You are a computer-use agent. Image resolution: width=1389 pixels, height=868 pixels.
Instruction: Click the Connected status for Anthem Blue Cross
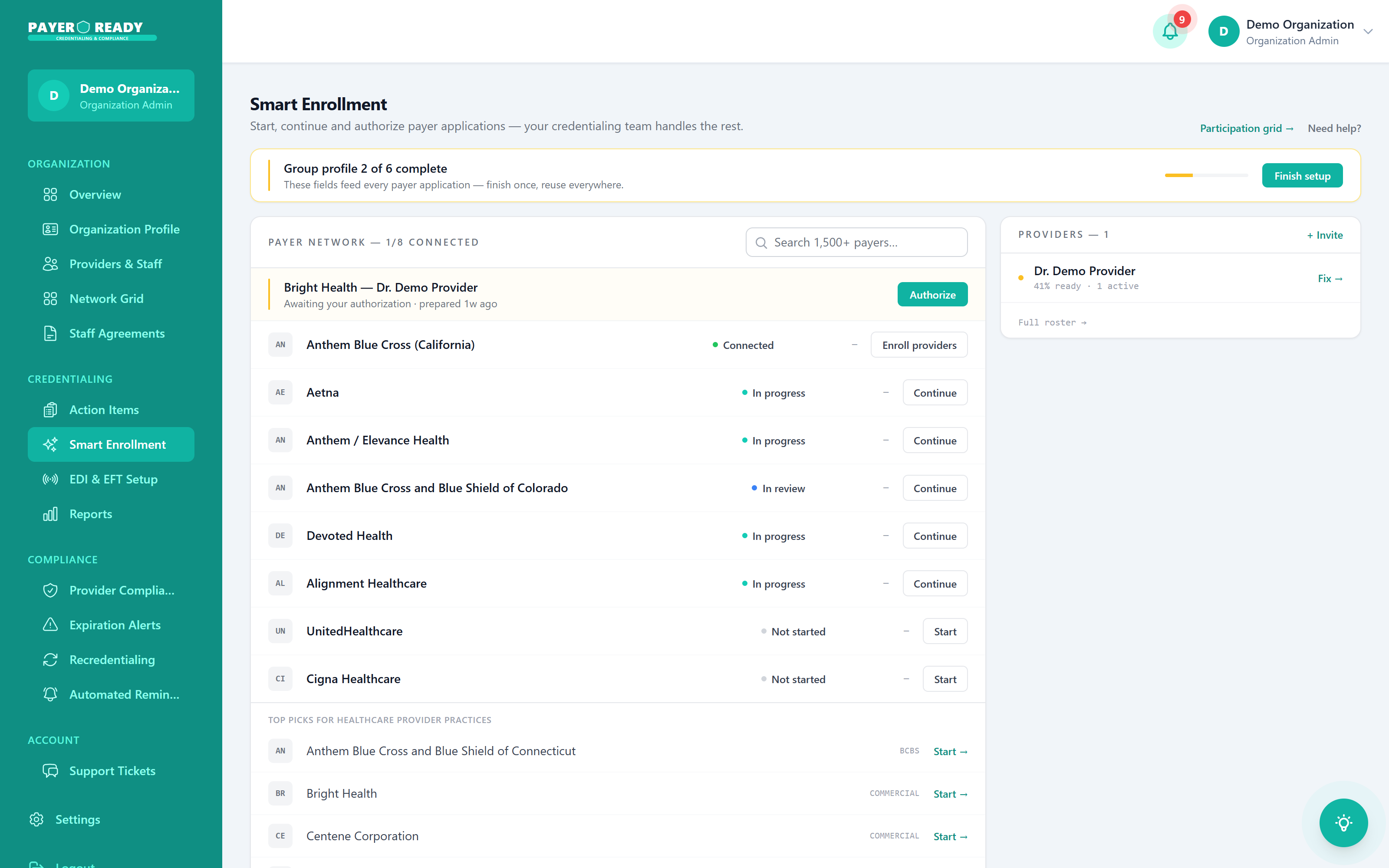click(743, 345)
